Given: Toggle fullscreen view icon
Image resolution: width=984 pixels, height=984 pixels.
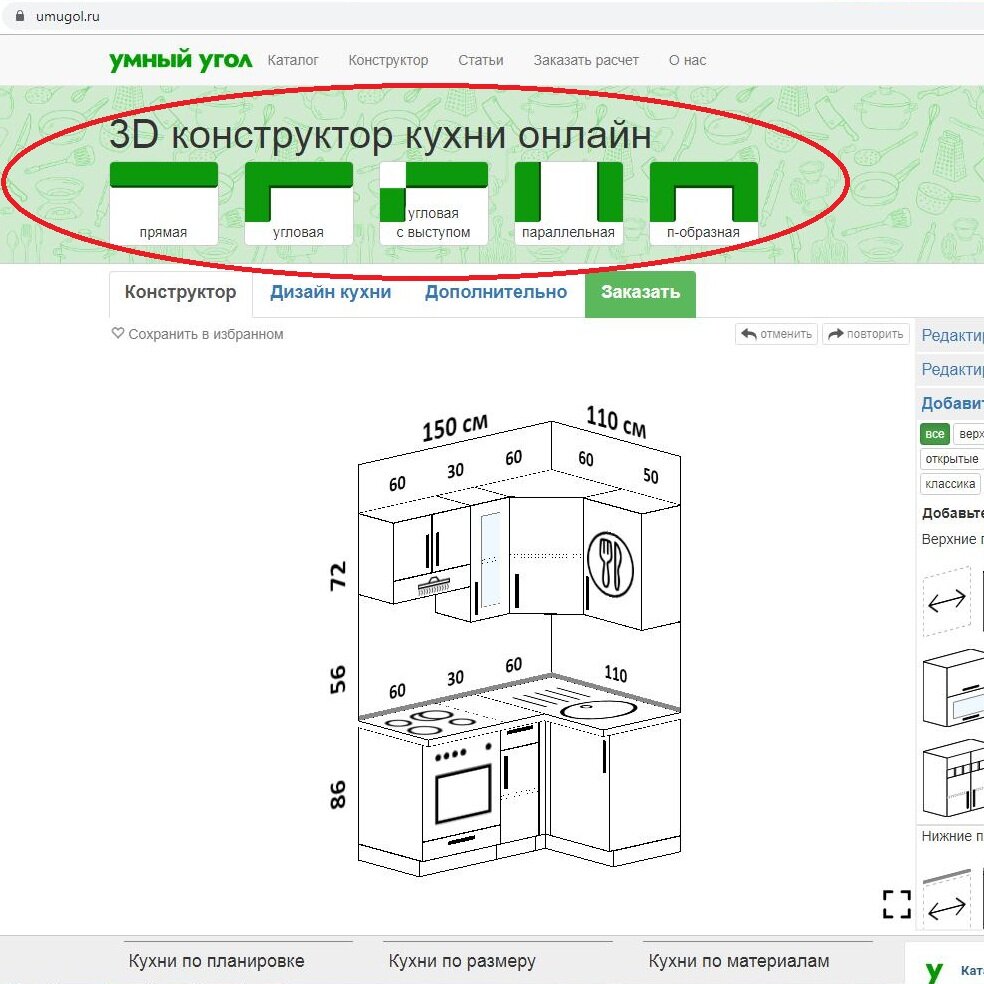Looking at the screenshot, I should click(897, 904).
